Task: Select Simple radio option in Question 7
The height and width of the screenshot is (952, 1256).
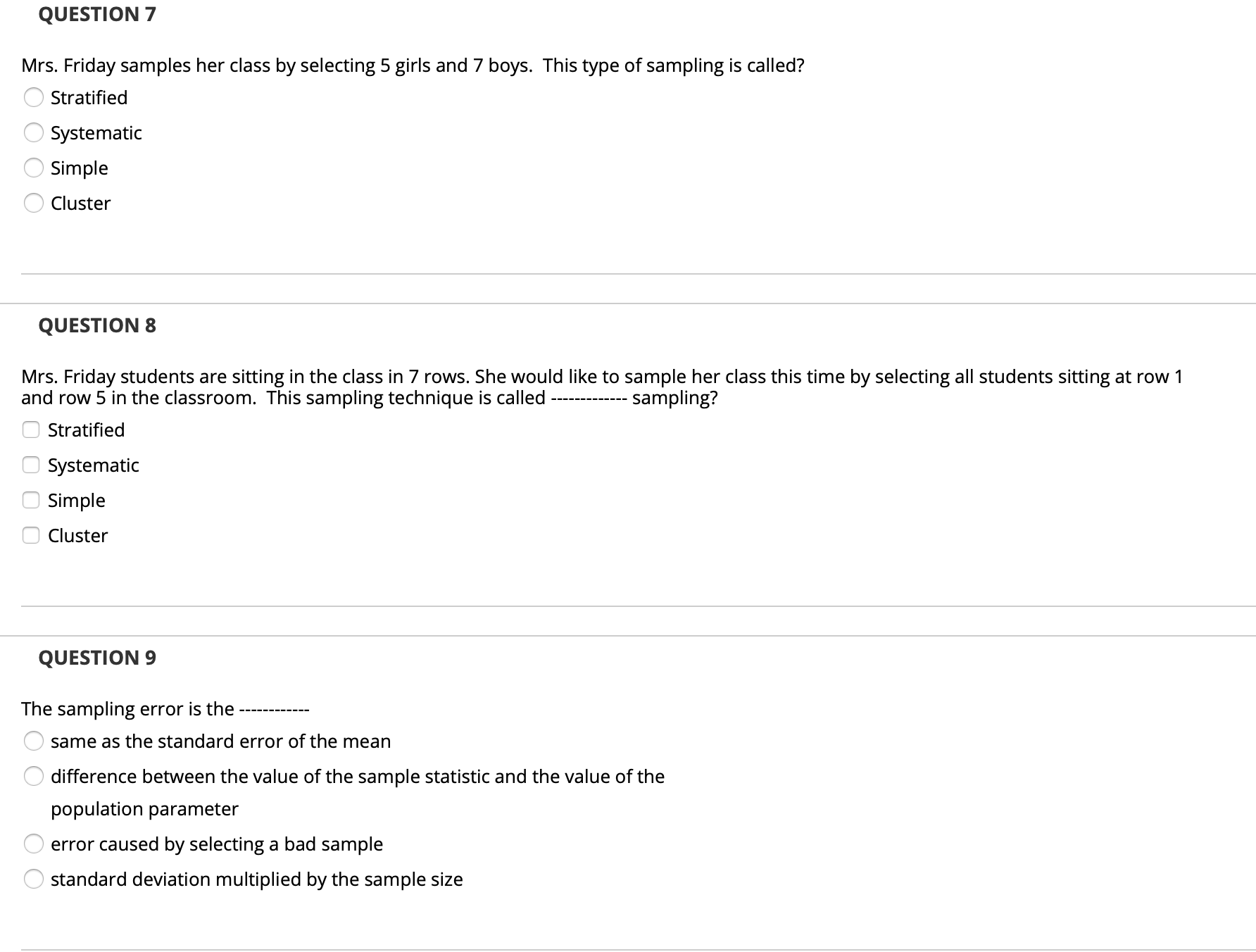Action: 34,168
